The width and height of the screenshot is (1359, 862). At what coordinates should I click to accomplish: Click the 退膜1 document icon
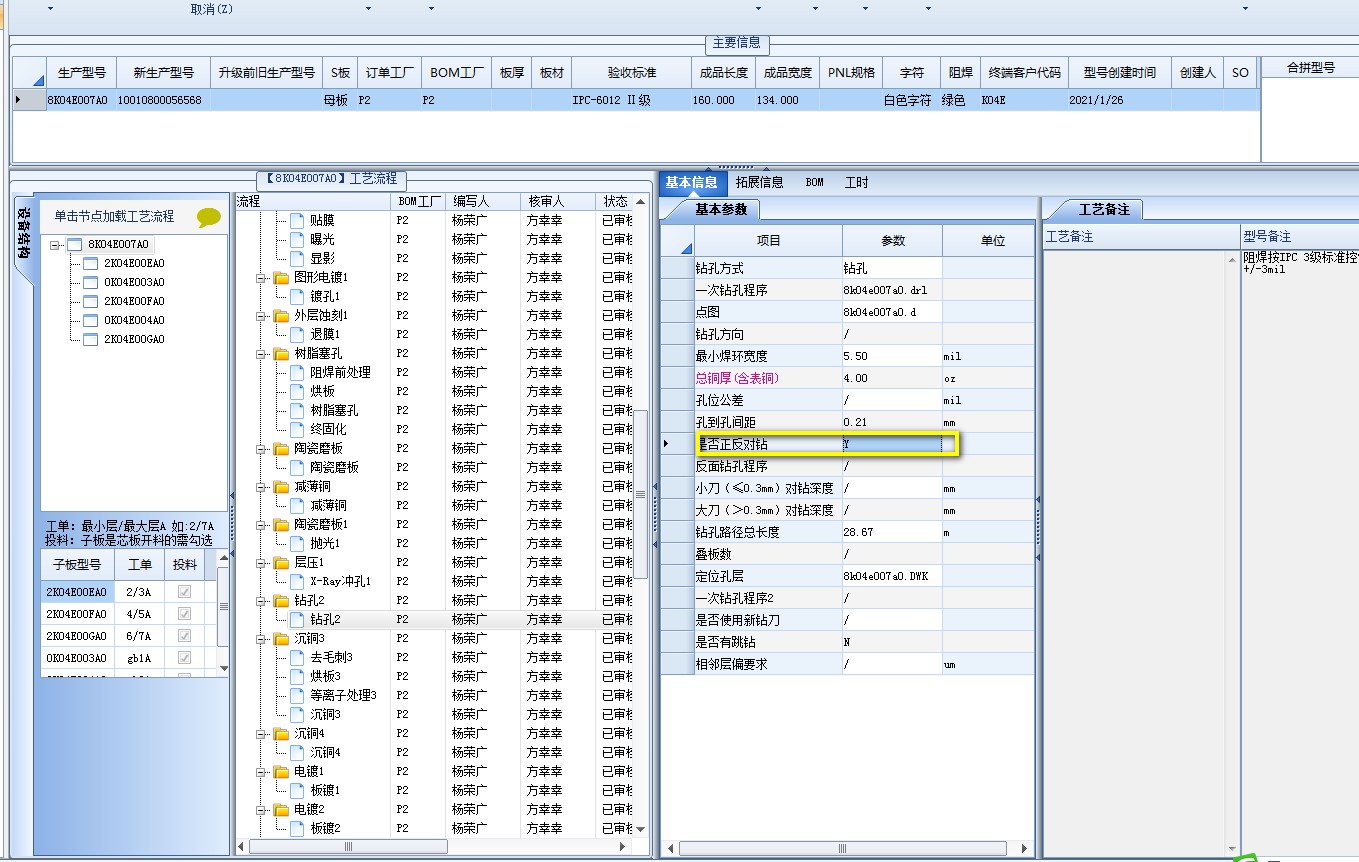tap(297, 334)
